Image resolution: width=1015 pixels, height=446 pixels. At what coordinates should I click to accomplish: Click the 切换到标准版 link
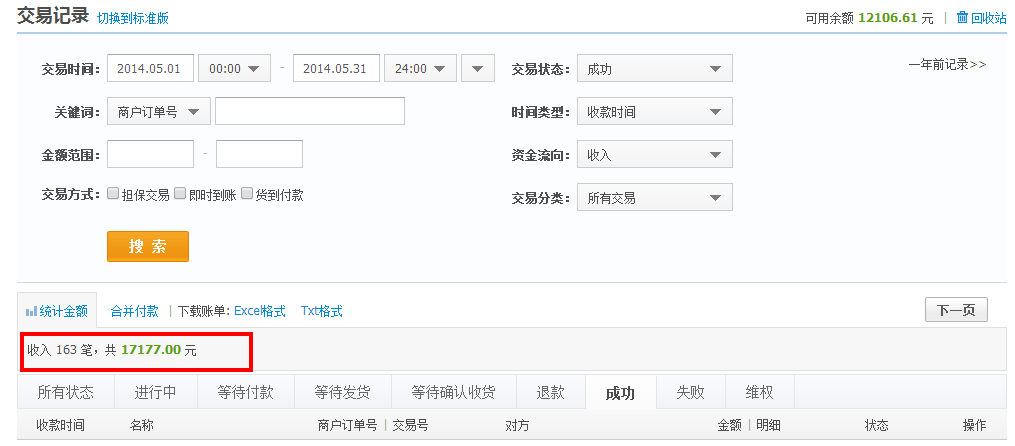(x=133, y=18)
